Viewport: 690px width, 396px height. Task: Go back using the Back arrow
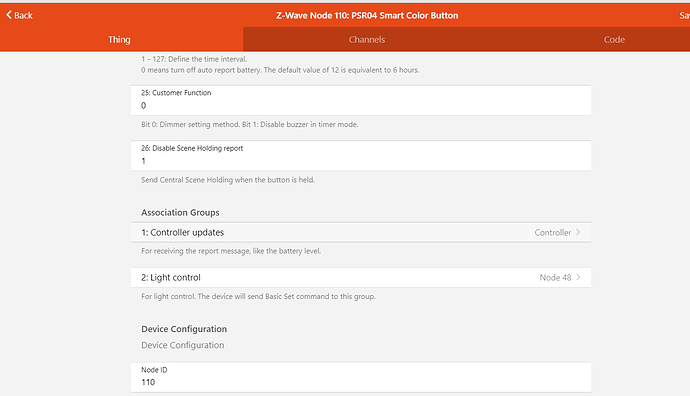pyautogui.click(x=19, y=15)
